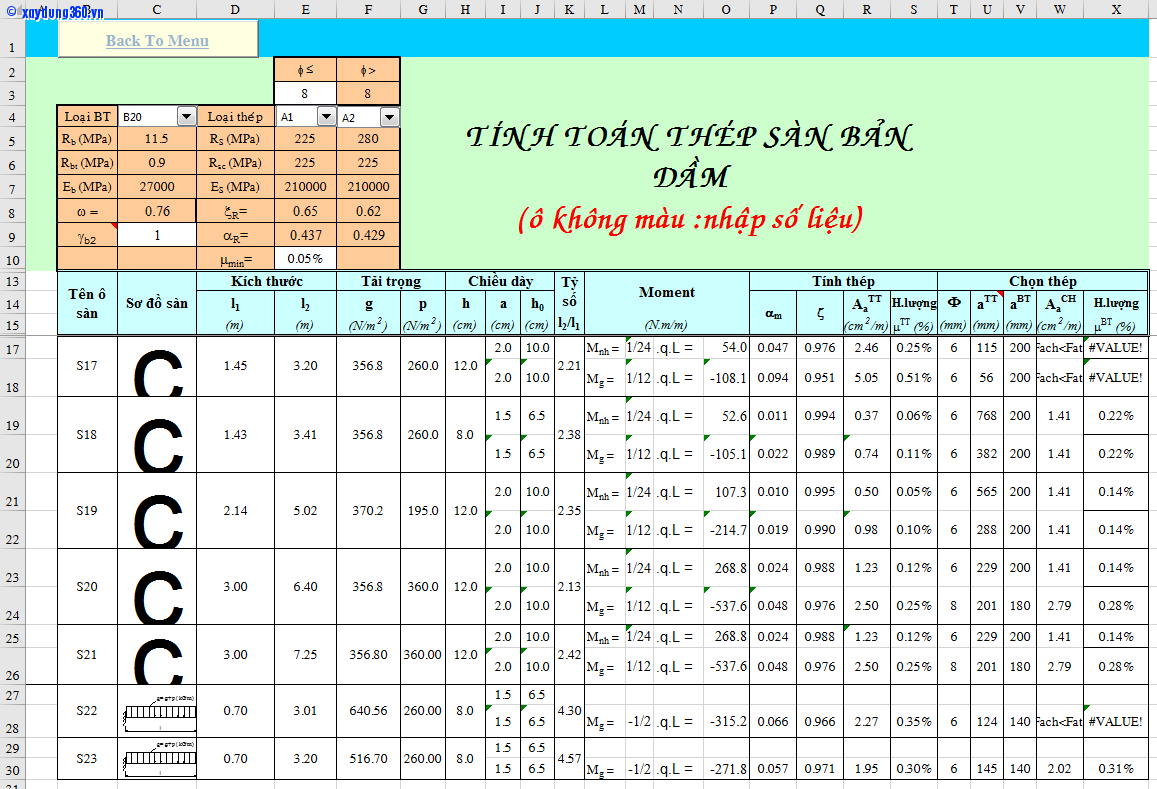
Task: Expand the A1 steel type dropdown
Action: 326,117
